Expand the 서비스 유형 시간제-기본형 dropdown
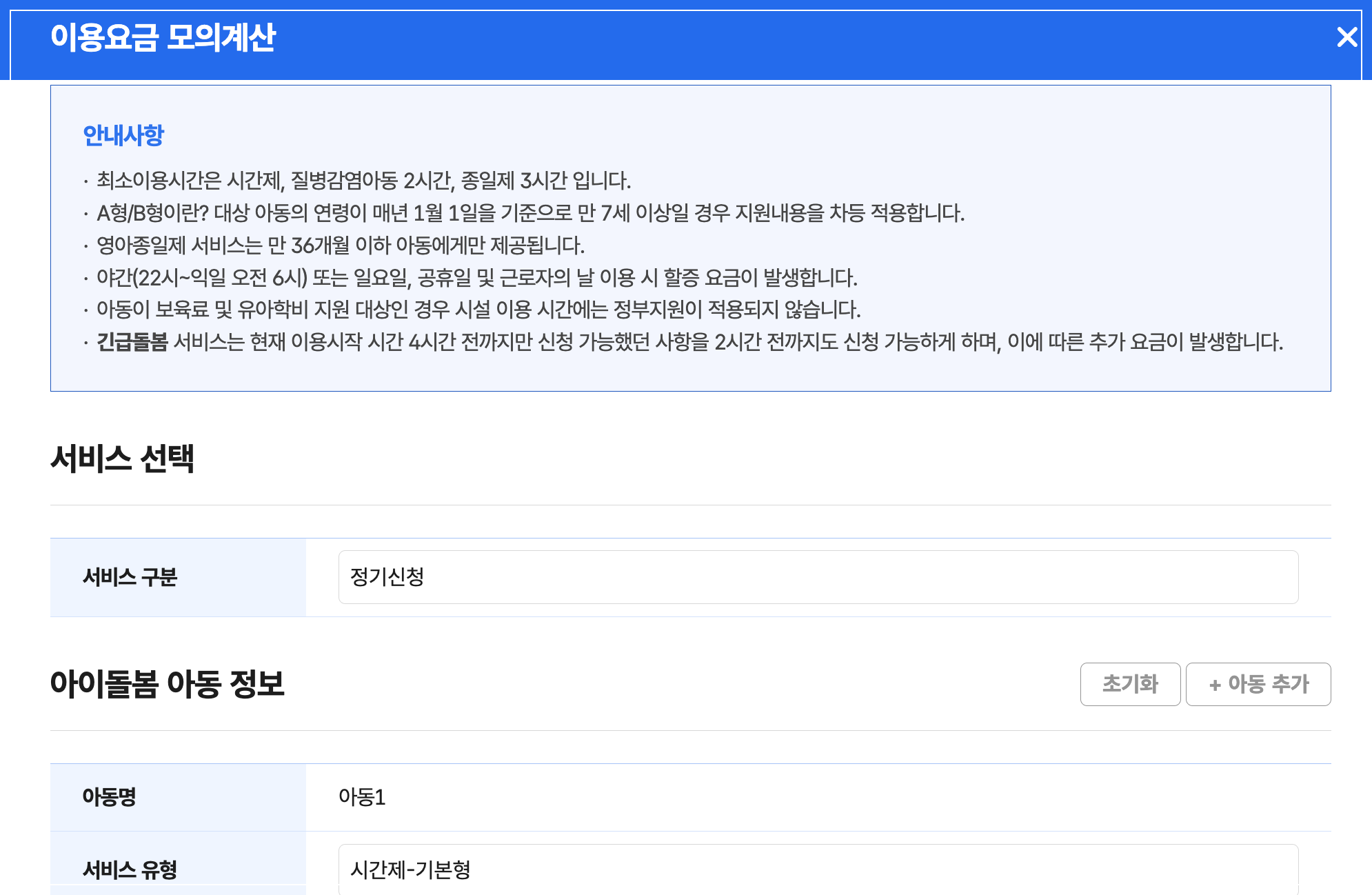Image resolution: width=1372 pixels, height=895 pixels. point(818,869)
